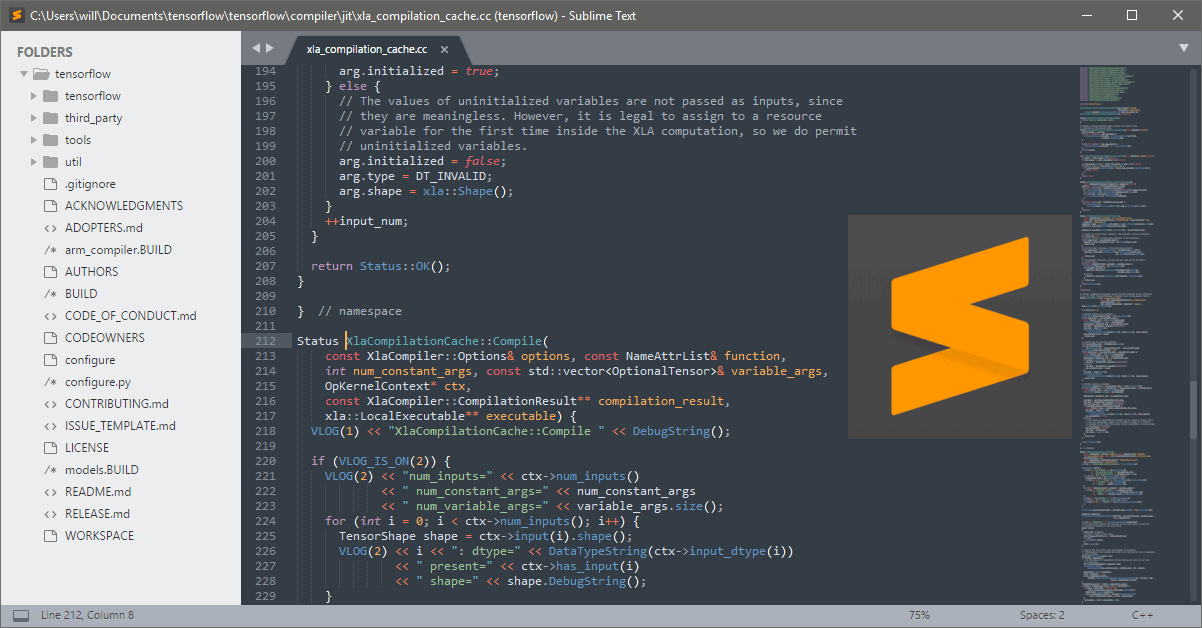Click 'if (VLOG_IS_ON(2)) {' in the code
This screenshot has height=628, width=1202.
[381, 461]
